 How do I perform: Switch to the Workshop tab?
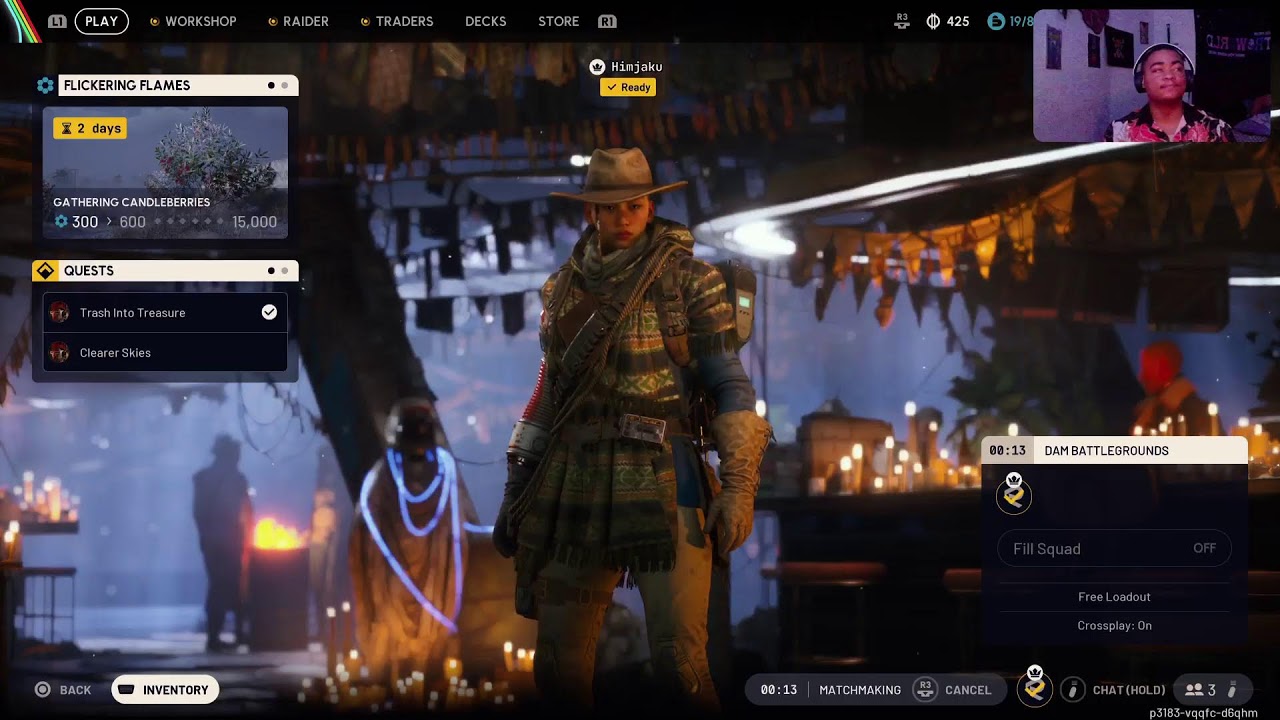click(x=200, y=21)
